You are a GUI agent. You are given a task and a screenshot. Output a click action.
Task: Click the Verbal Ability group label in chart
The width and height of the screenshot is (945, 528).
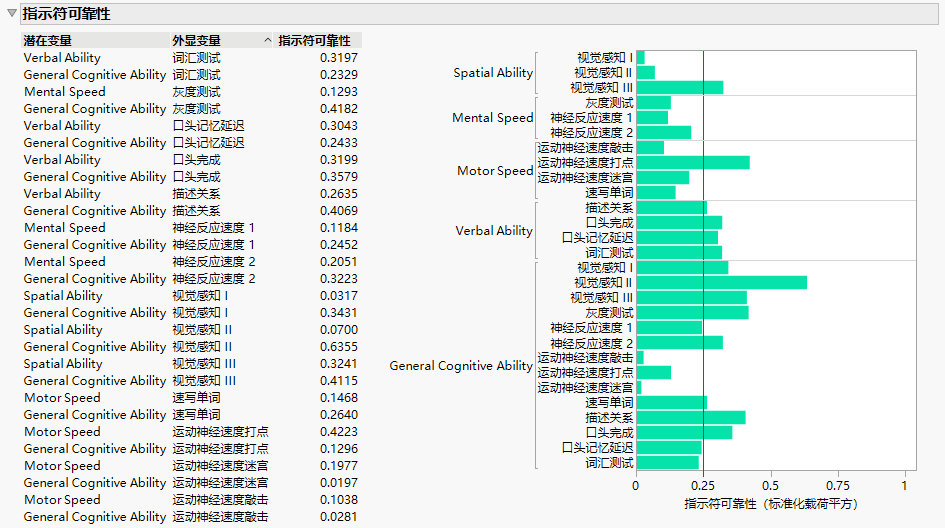tap(494, 231)
